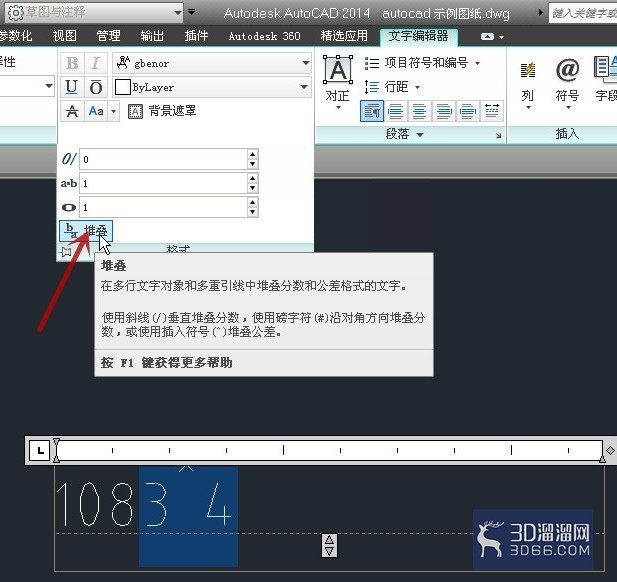Open the 精选应用 (Featured Apps) tab
The width and height of the screenshot is (617, 582).
(x=344, y=36)
